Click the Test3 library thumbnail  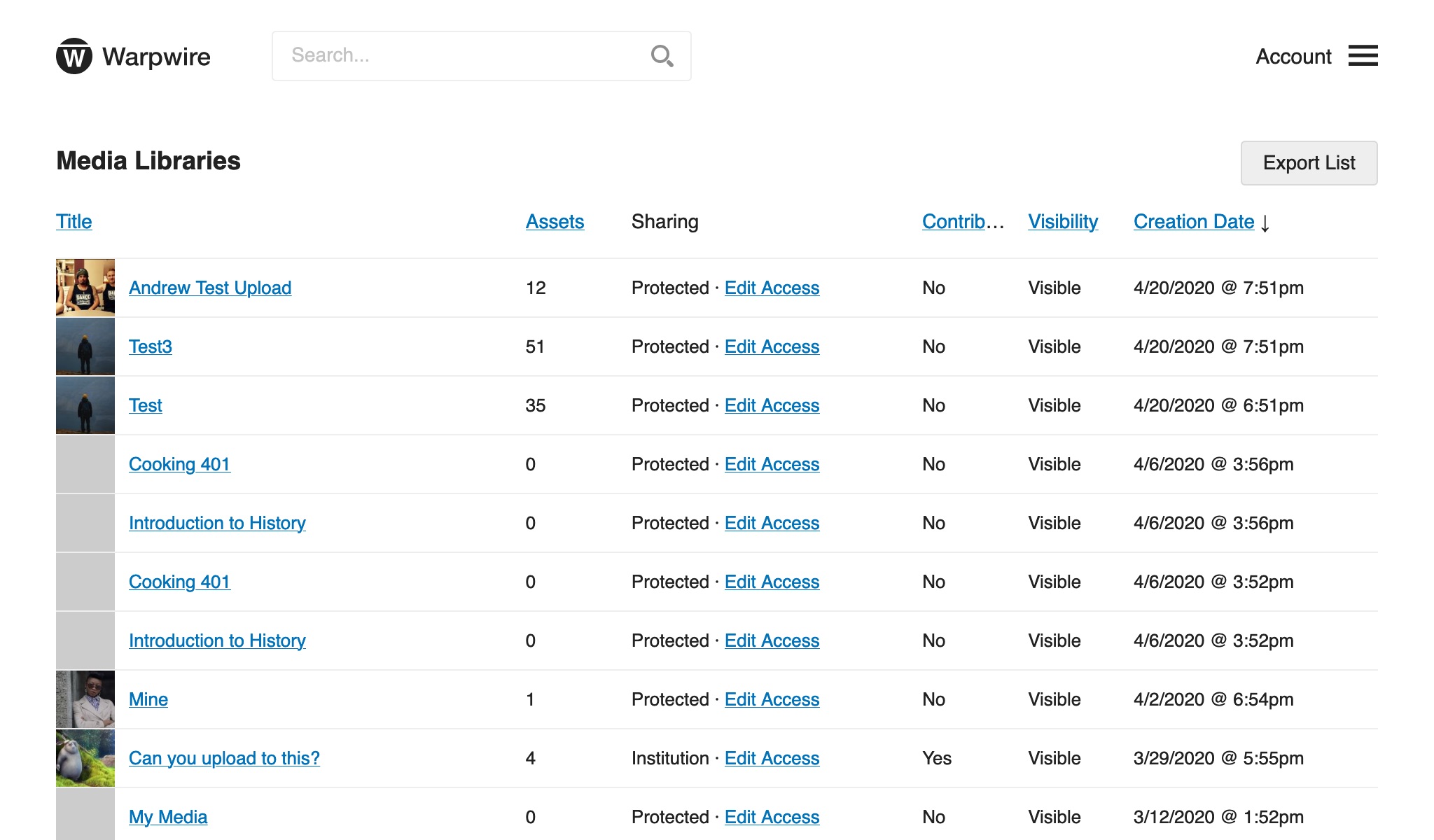pyautogui.click(x=85, y=346)
